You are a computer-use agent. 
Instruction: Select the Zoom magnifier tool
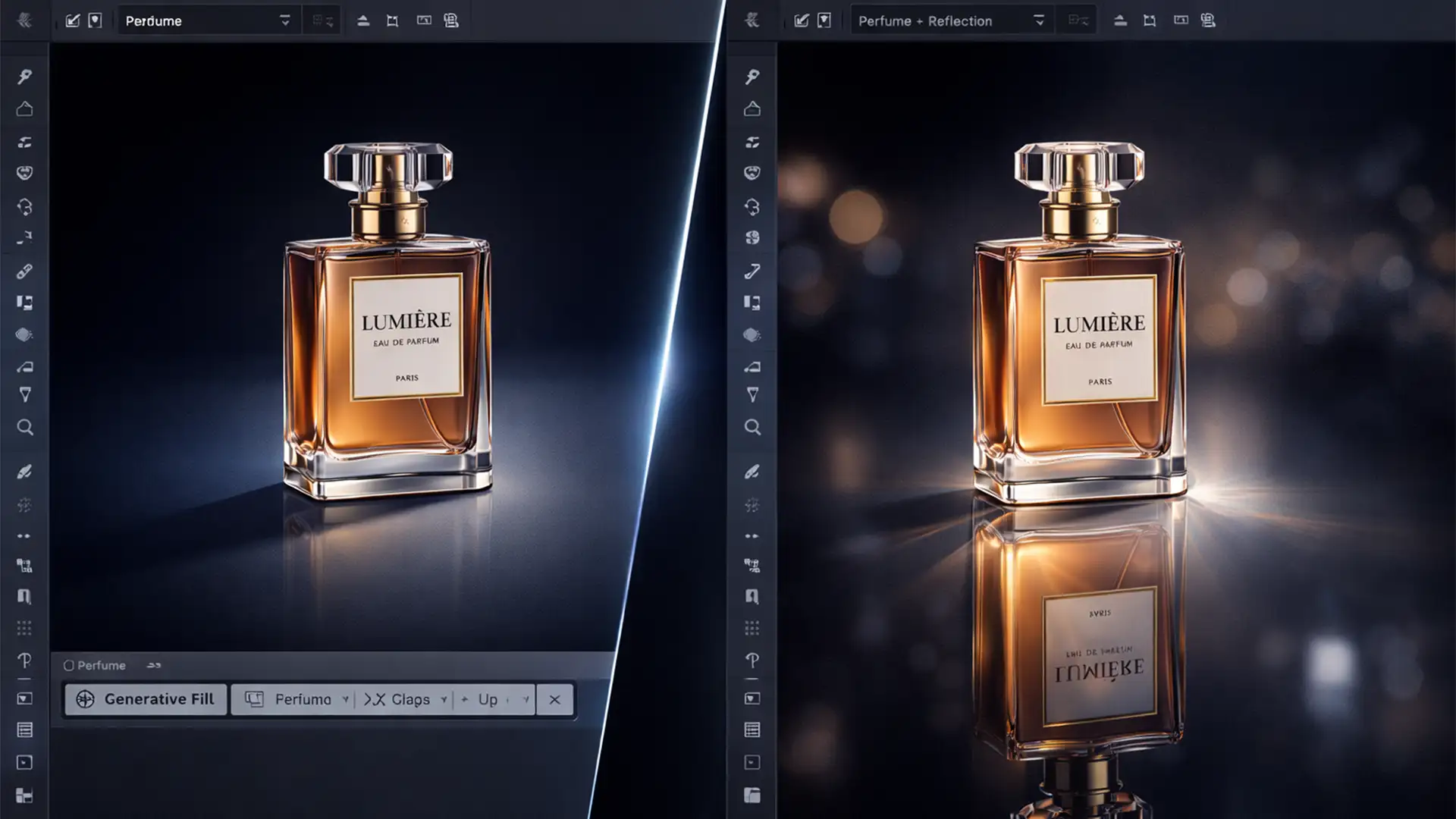[x=25, y=428]
